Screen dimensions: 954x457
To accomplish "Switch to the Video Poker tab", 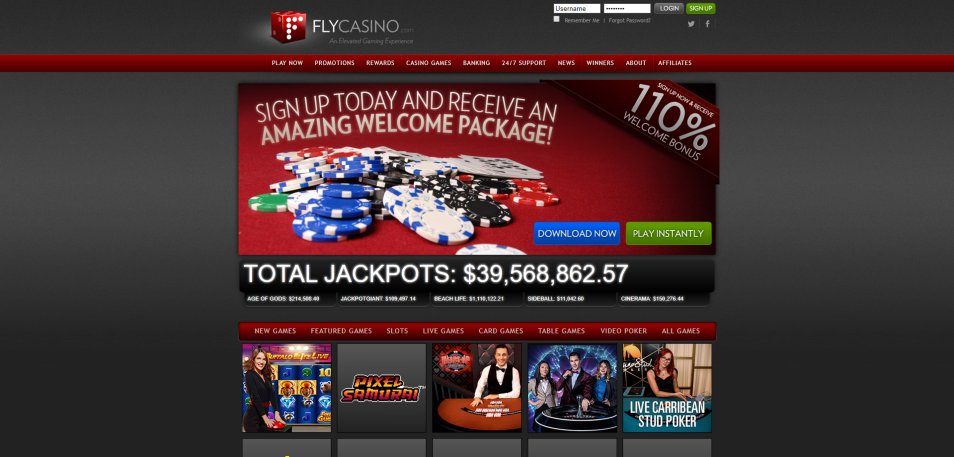I will click(624, 331).
